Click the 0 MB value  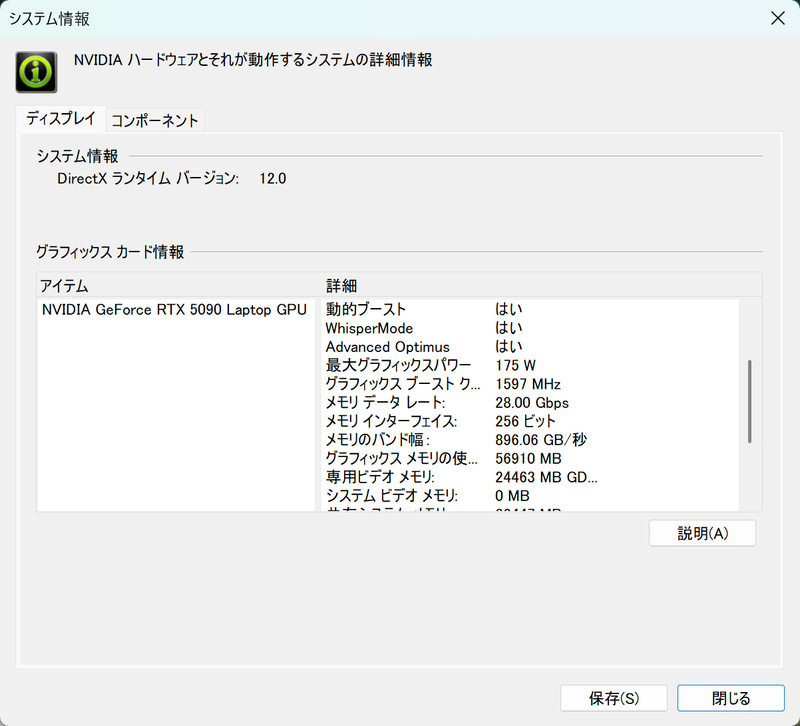512,496
